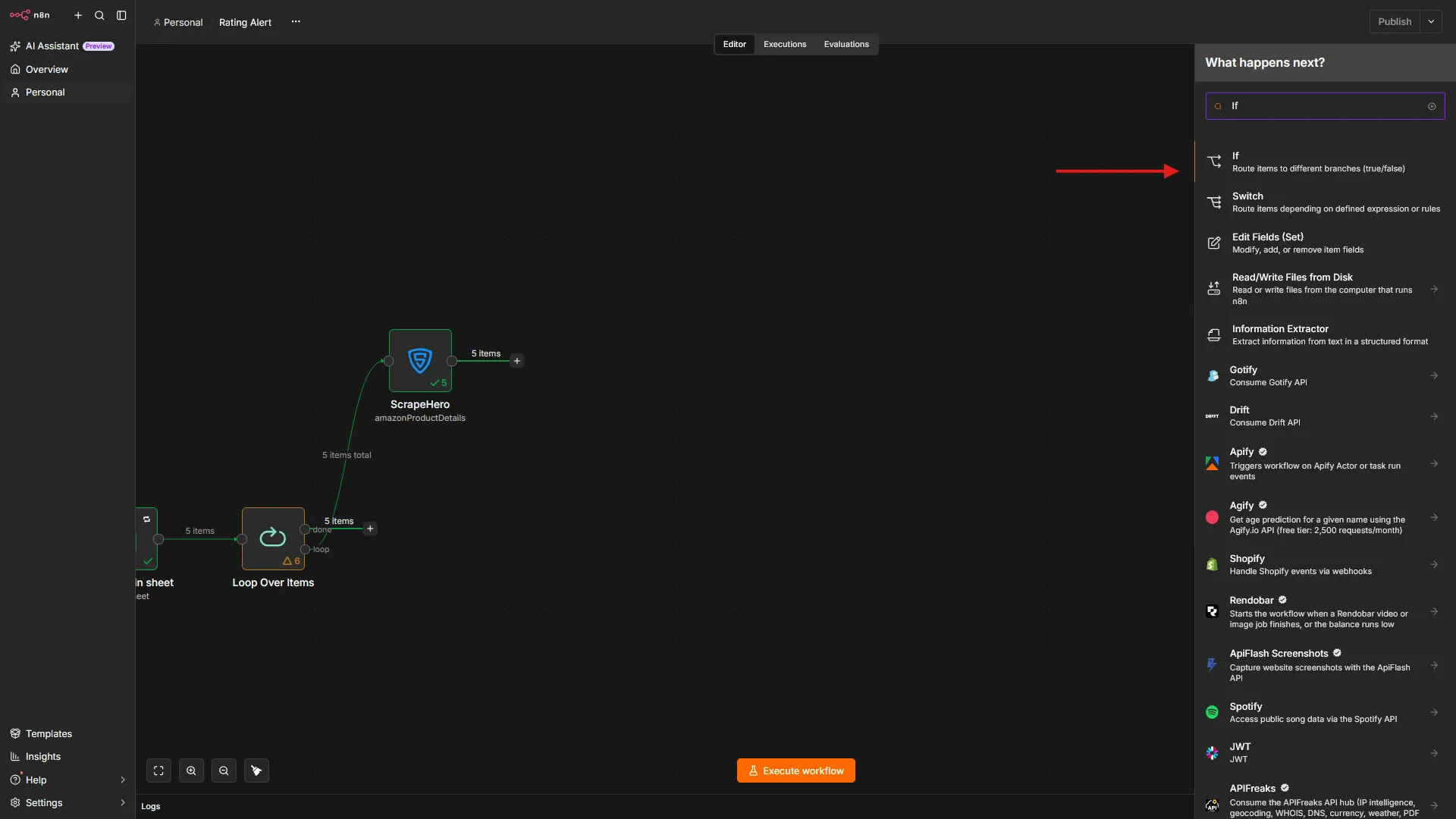Click the Rating Alert workflow name
Image resolution: width=1456 pixels, height=819 pixels.
[245, 22]
